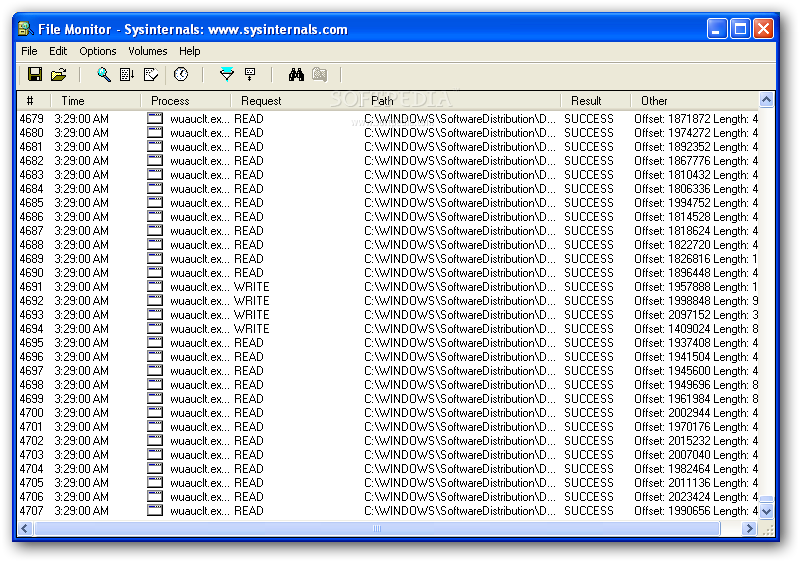Click 'Offset: 1826816' cell in row 4689
800x562 pixels.
coord(696,259)
